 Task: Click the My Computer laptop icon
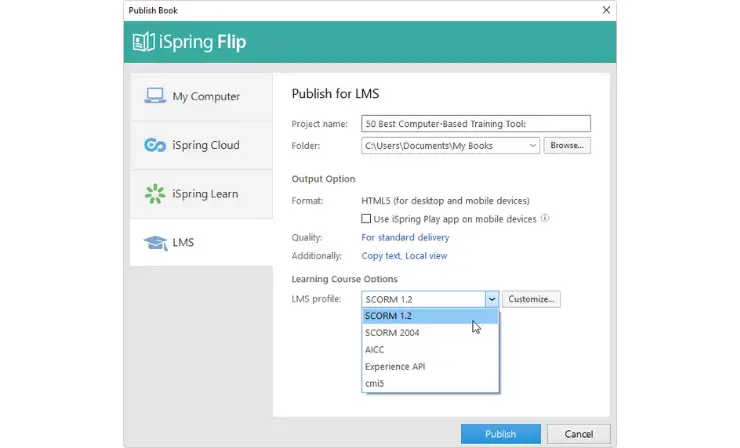pos(155,96)
